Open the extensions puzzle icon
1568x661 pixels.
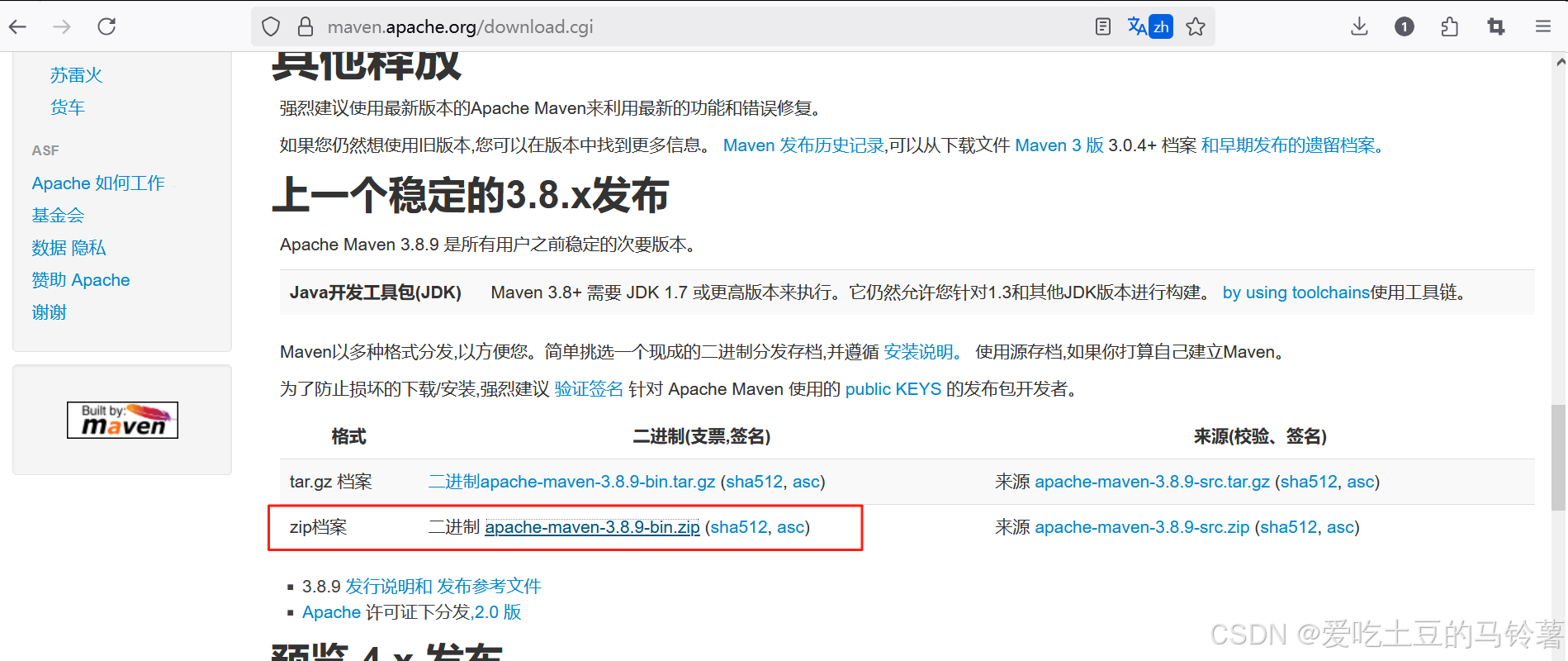point(1450,26)
